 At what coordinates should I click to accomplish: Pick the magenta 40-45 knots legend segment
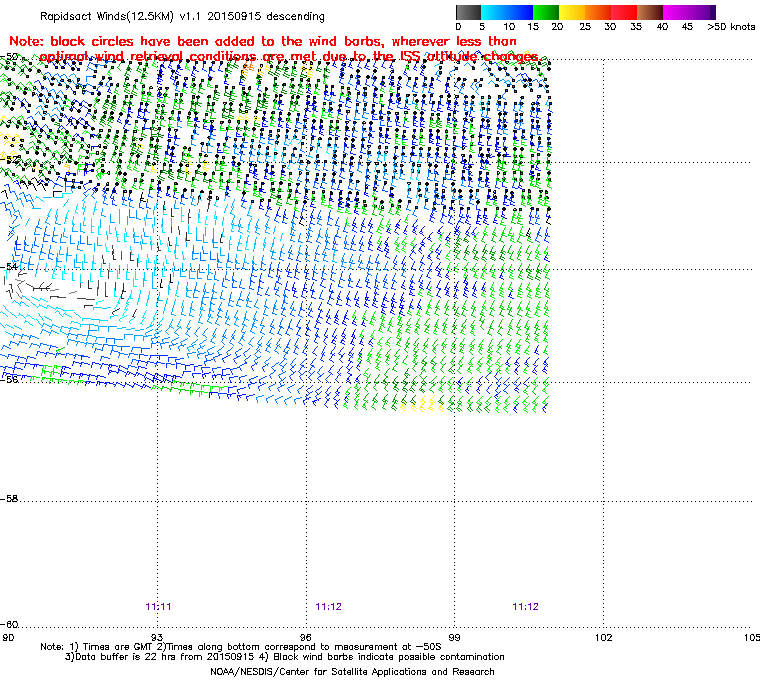(676, 12)
